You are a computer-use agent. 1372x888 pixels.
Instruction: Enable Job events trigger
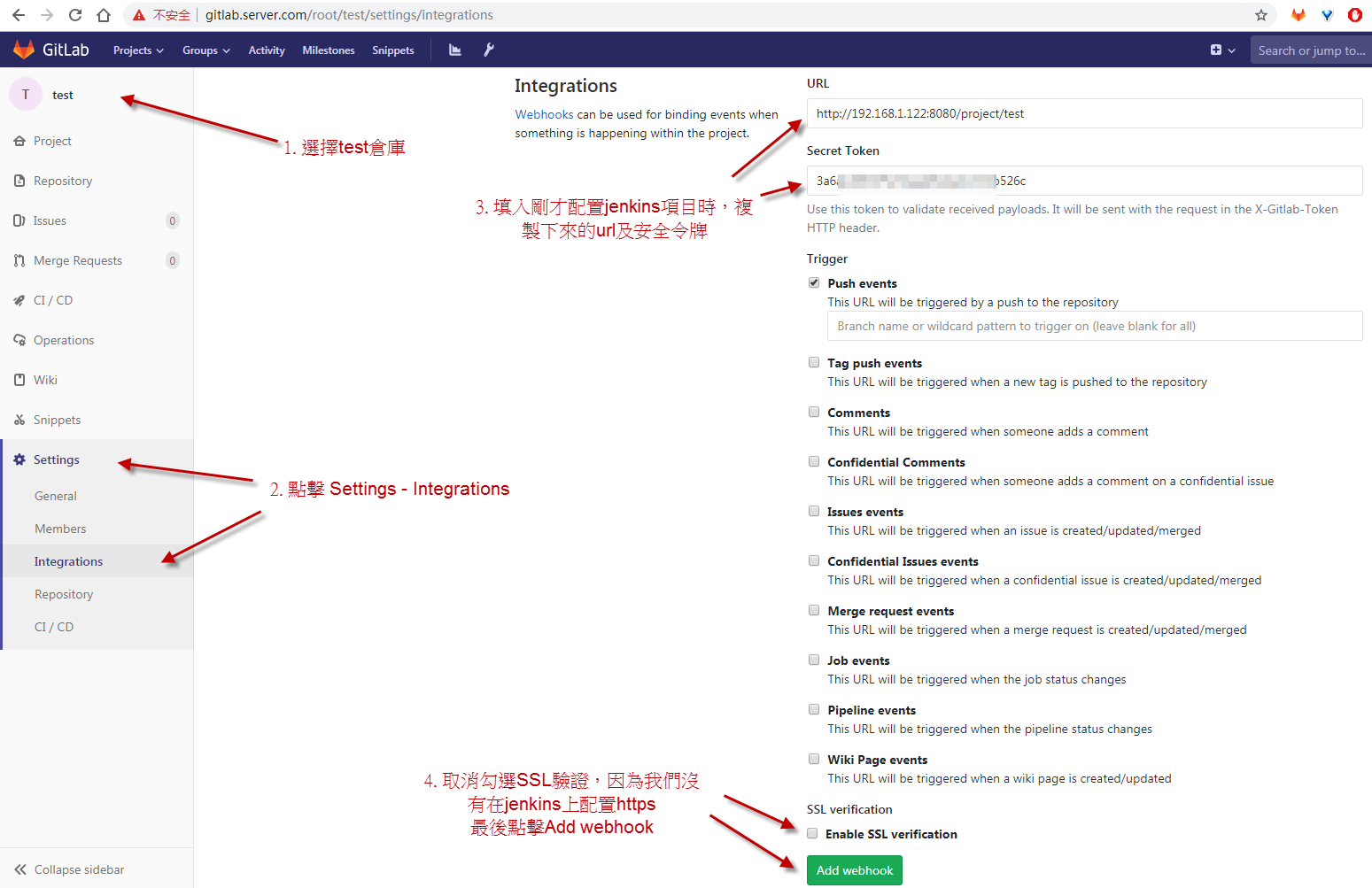coord(814,660)
